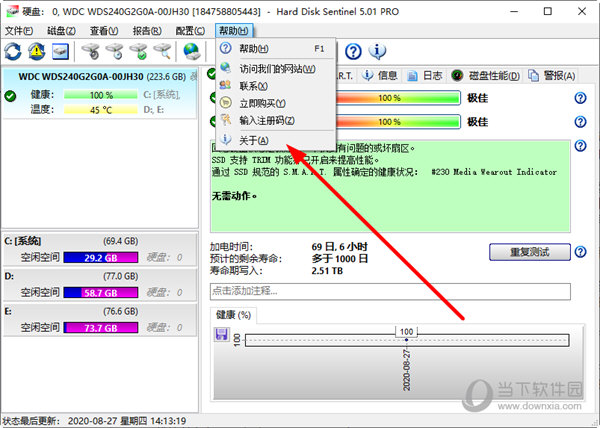Click the disk information panel toolbar icon
600x428 pixels.
tap(60, 51)
